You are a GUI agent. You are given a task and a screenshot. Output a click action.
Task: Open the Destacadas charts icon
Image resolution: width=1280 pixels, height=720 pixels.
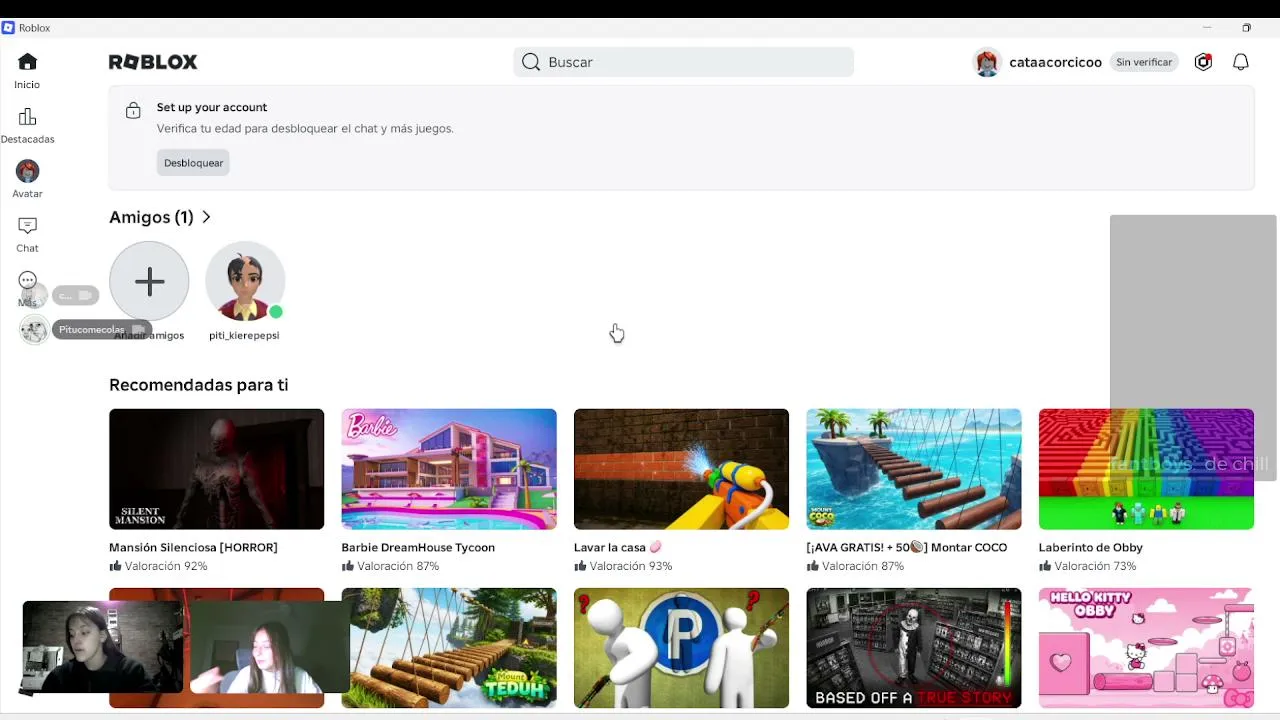coord(27,117)
